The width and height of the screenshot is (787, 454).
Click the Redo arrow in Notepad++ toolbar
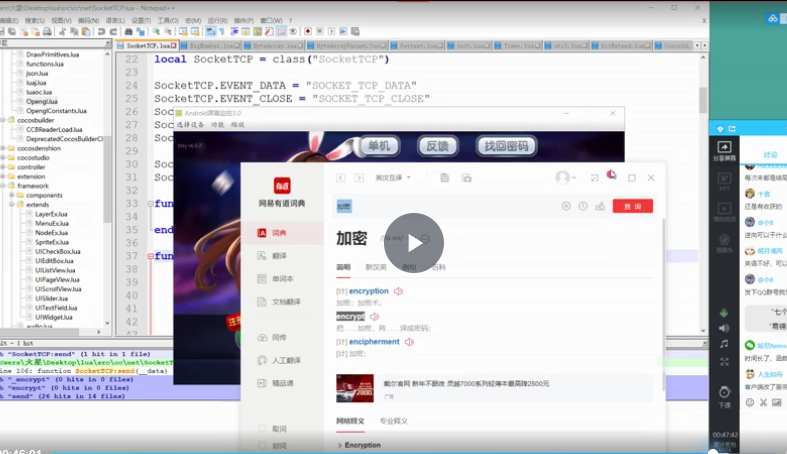click(113, 32)
